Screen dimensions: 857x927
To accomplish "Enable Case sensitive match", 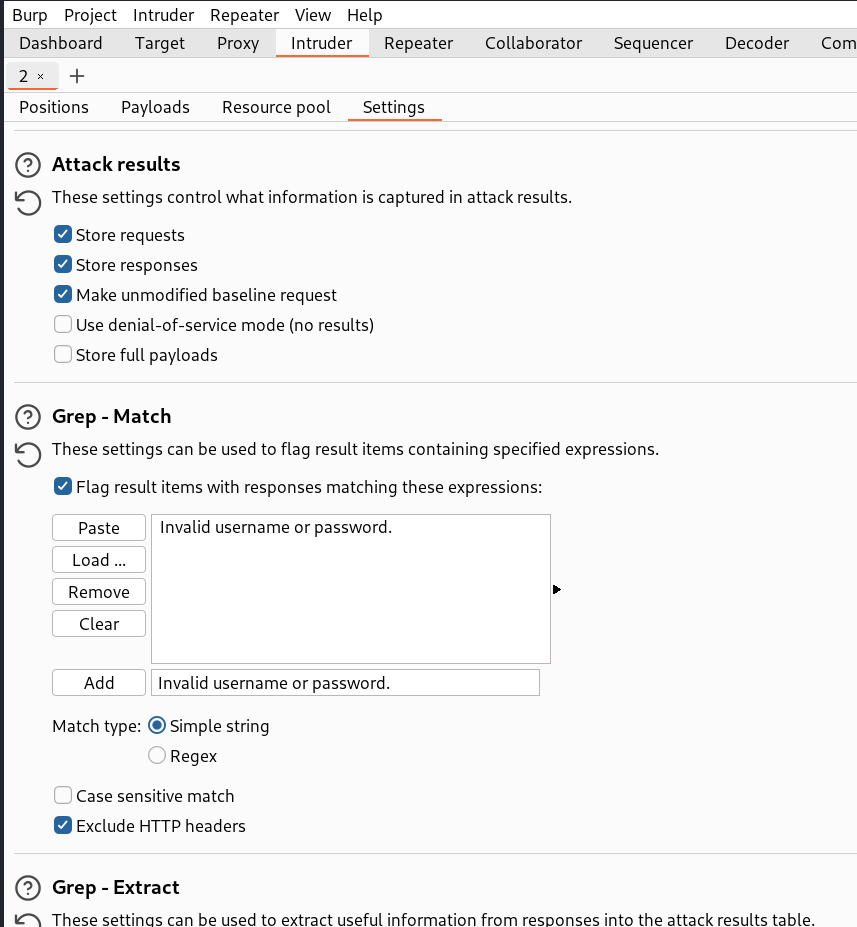I will [62, 795].
